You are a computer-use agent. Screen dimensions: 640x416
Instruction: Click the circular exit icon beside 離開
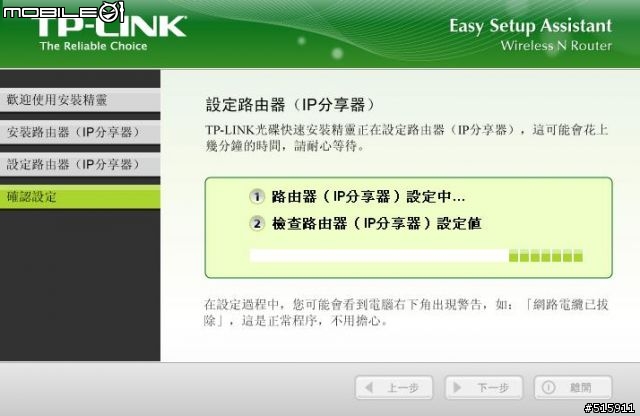pos(548,387)
